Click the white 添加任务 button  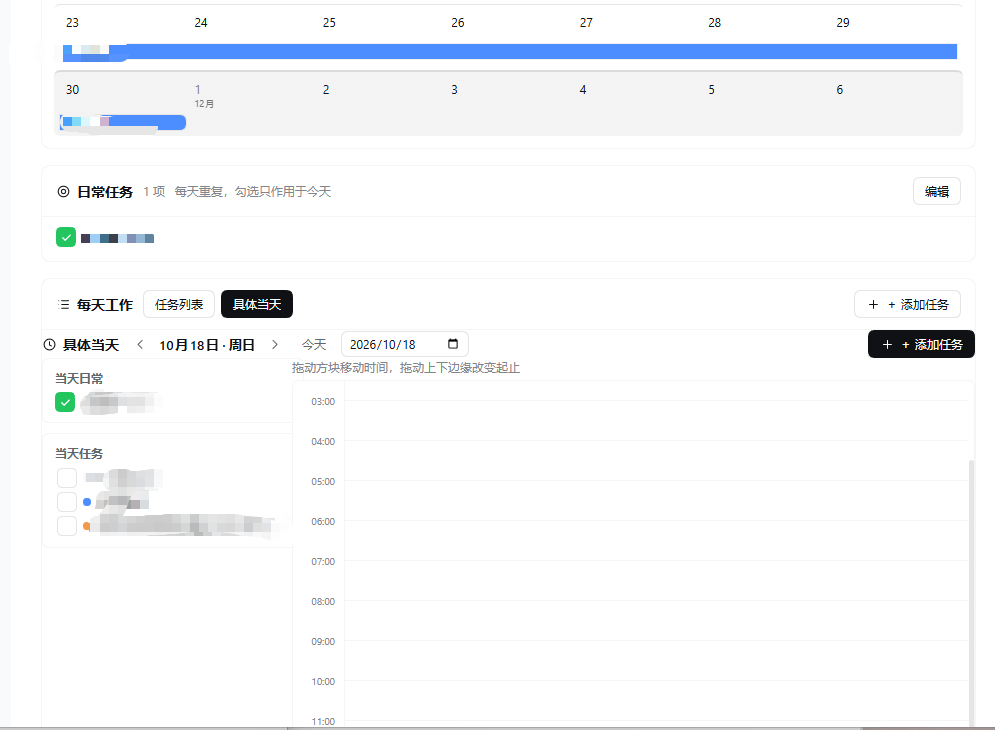907,304
